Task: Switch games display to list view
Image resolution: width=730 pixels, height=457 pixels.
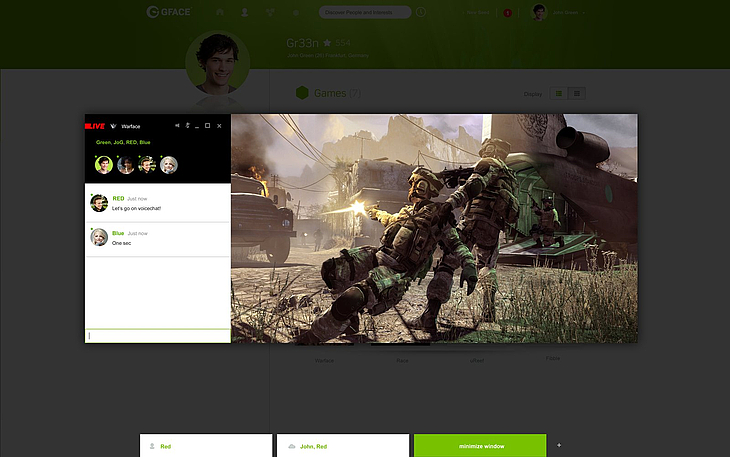Action: pyautogui.click(x=559, y=94)
